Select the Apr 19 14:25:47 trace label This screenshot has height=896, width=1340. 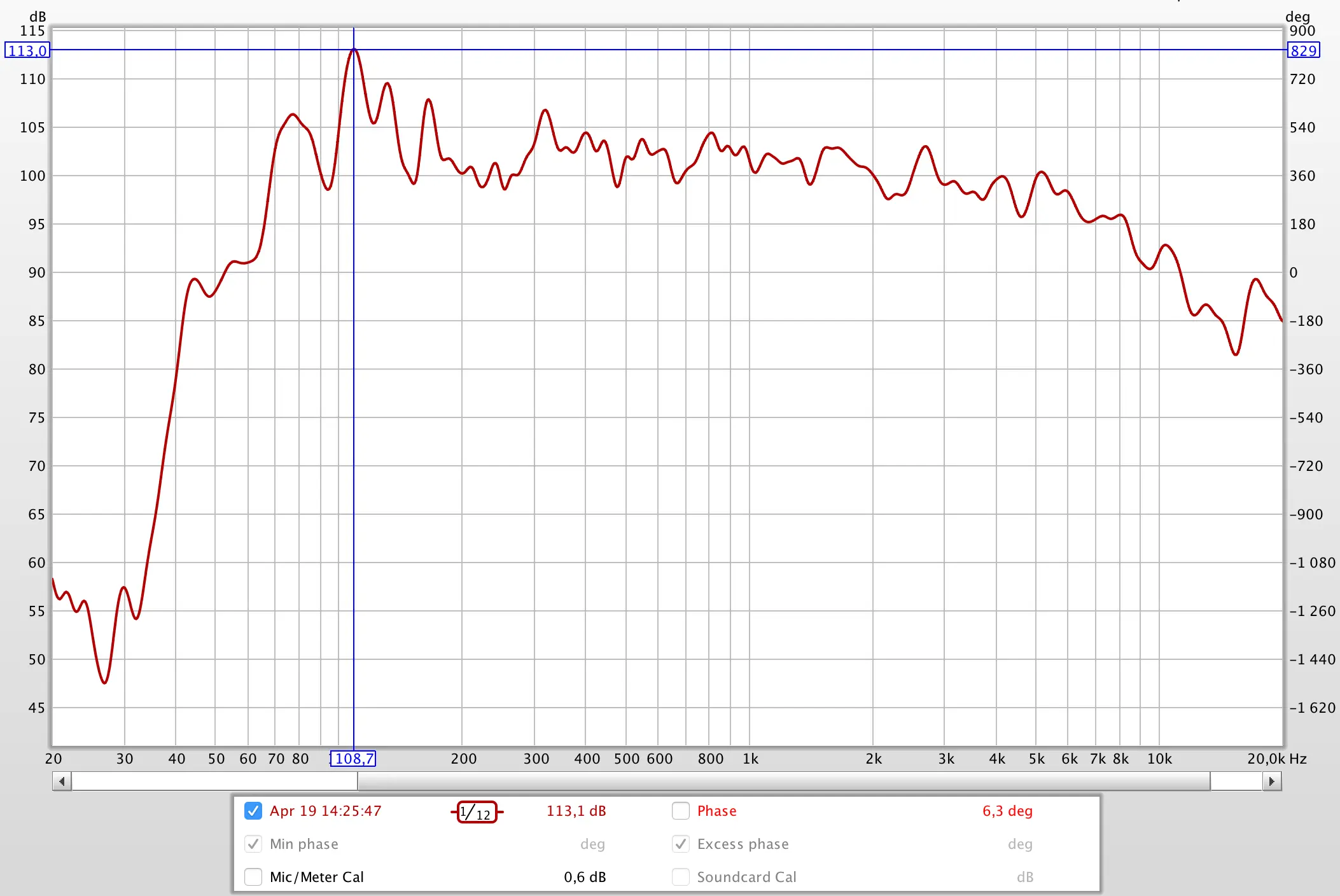click(x=325, y=811)
